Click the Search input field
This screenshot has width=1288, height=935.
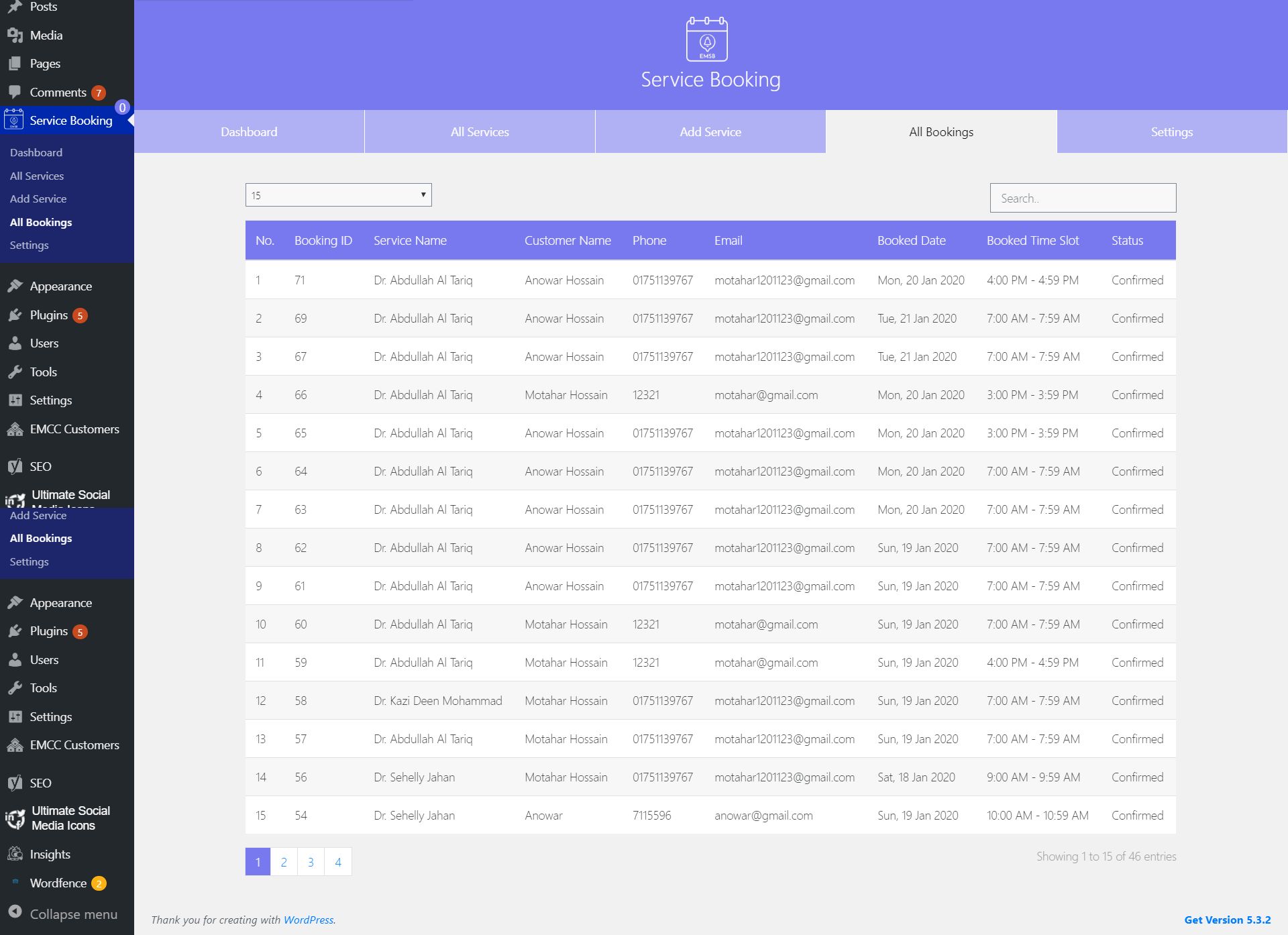[1083, 198]
